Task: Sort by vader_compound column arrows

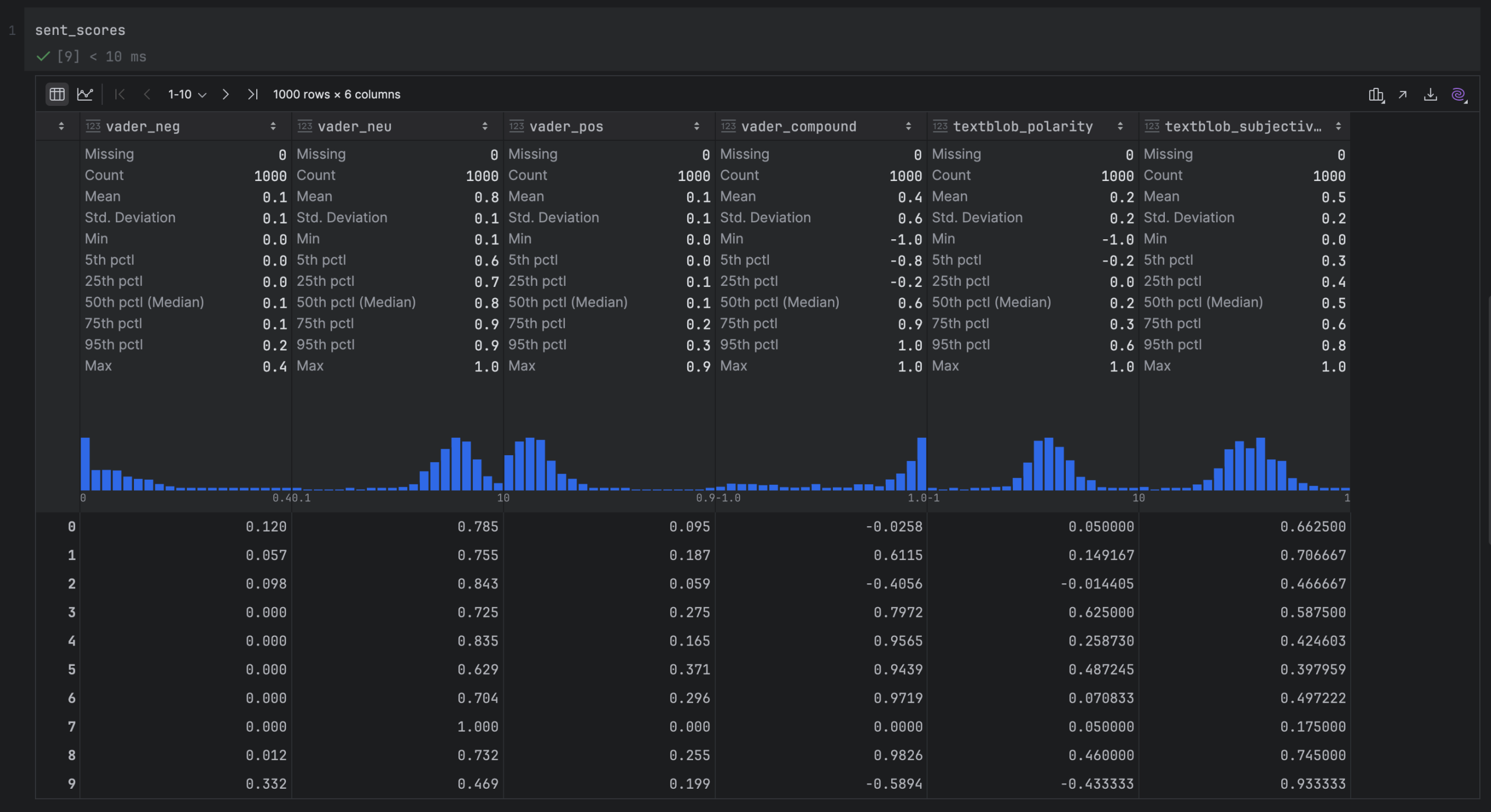Action: (x=908, y=126)
